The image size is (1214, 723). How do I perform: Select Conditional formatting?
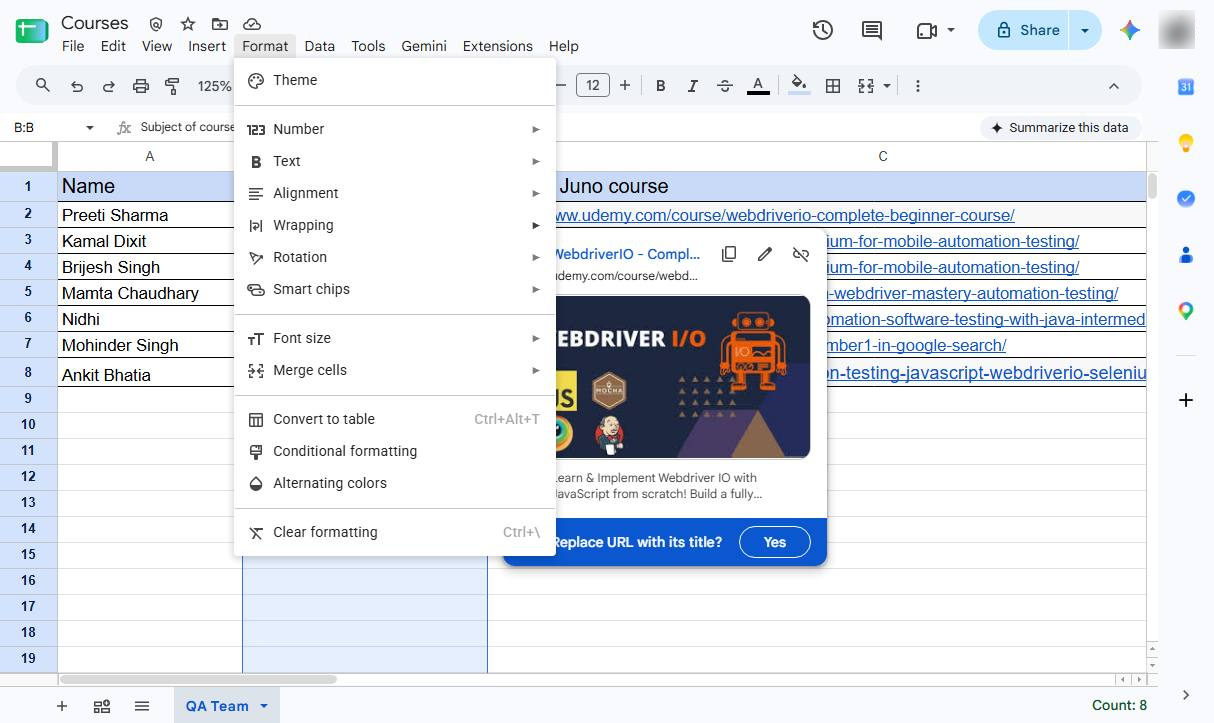pos(394,451)
